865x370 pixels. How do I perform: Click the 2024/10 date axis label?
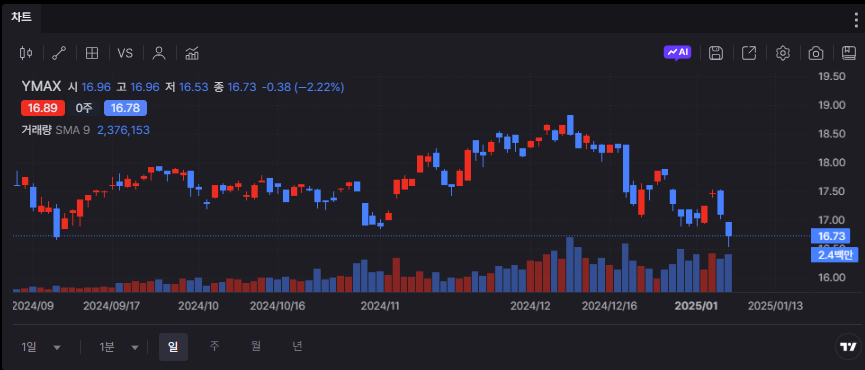(x=199, y=305)
